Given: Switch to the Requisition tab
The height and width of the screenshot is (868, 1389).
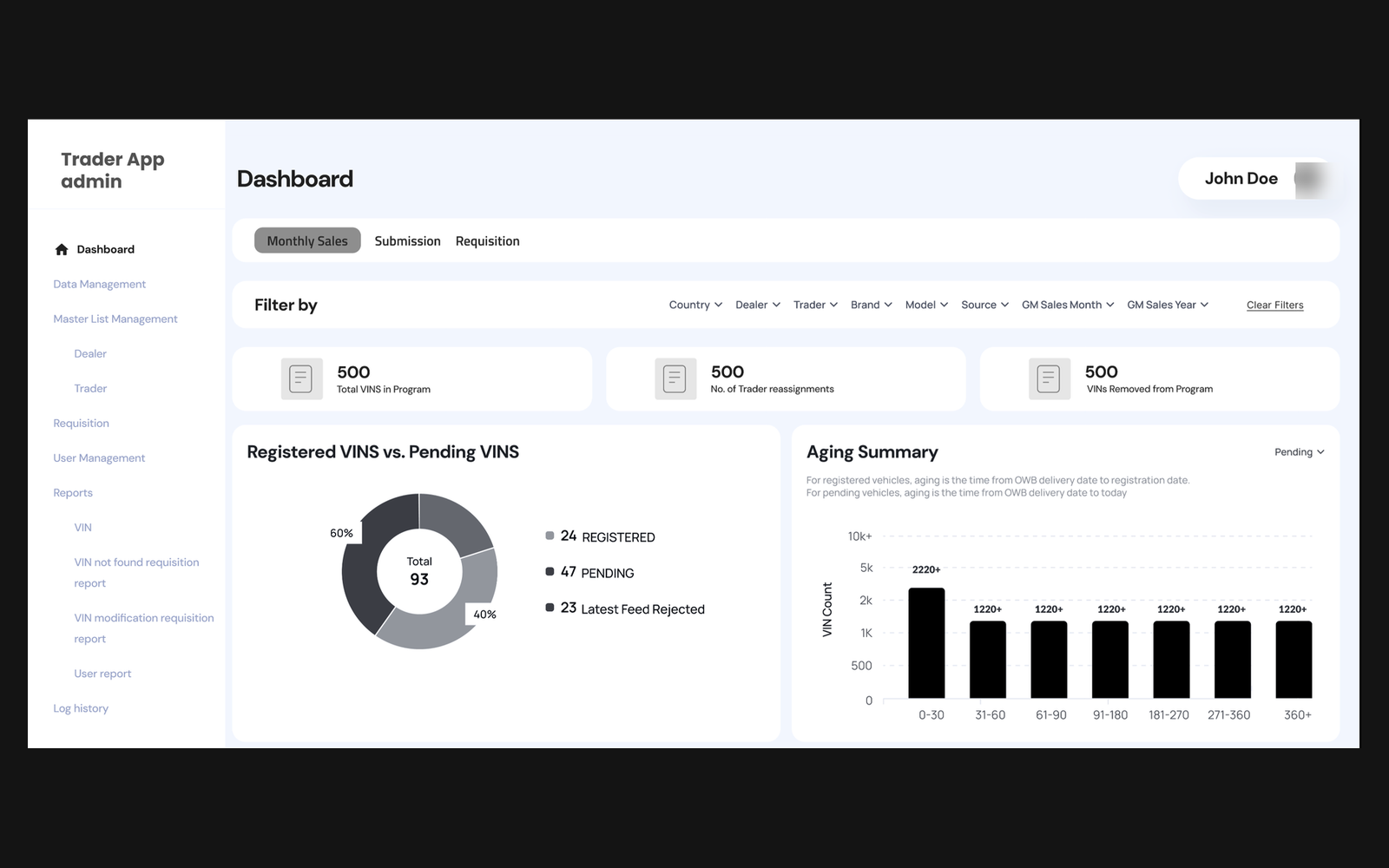Looking at the screenshot, I should click(x=487, y=241).
